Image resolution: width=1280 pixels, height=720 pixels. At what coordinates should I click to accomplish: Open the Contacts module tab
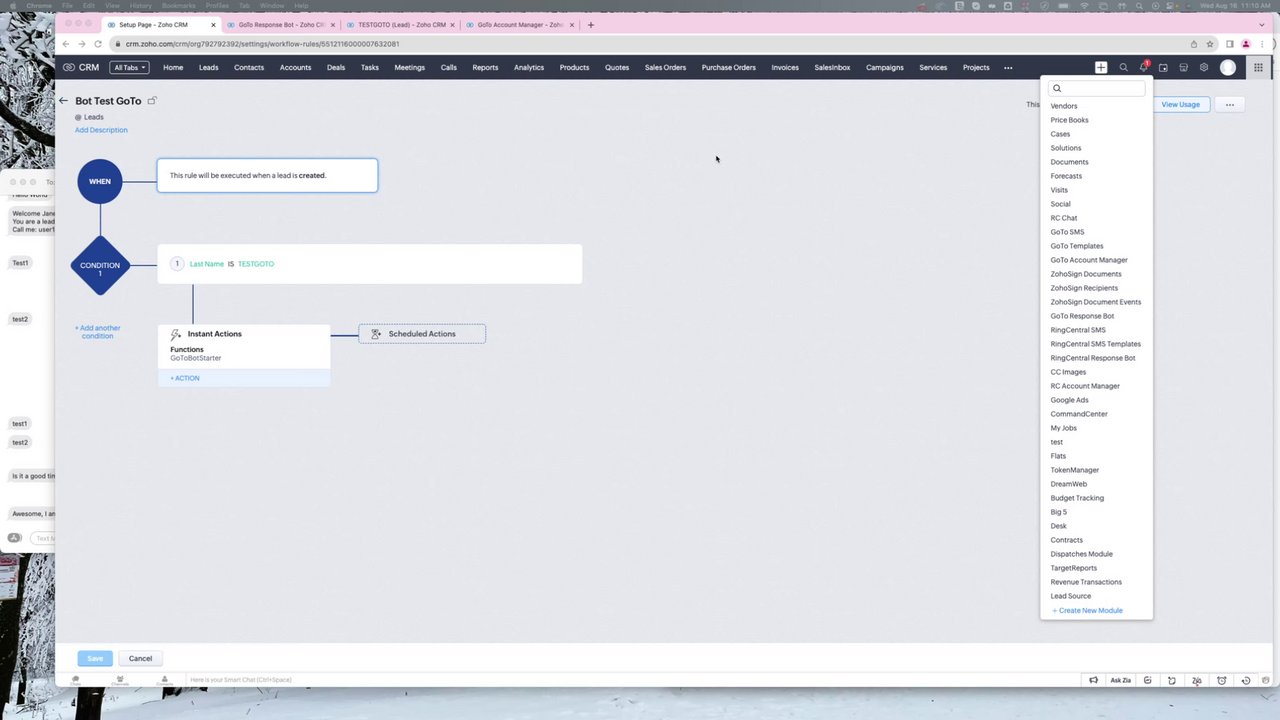point(249,67)
